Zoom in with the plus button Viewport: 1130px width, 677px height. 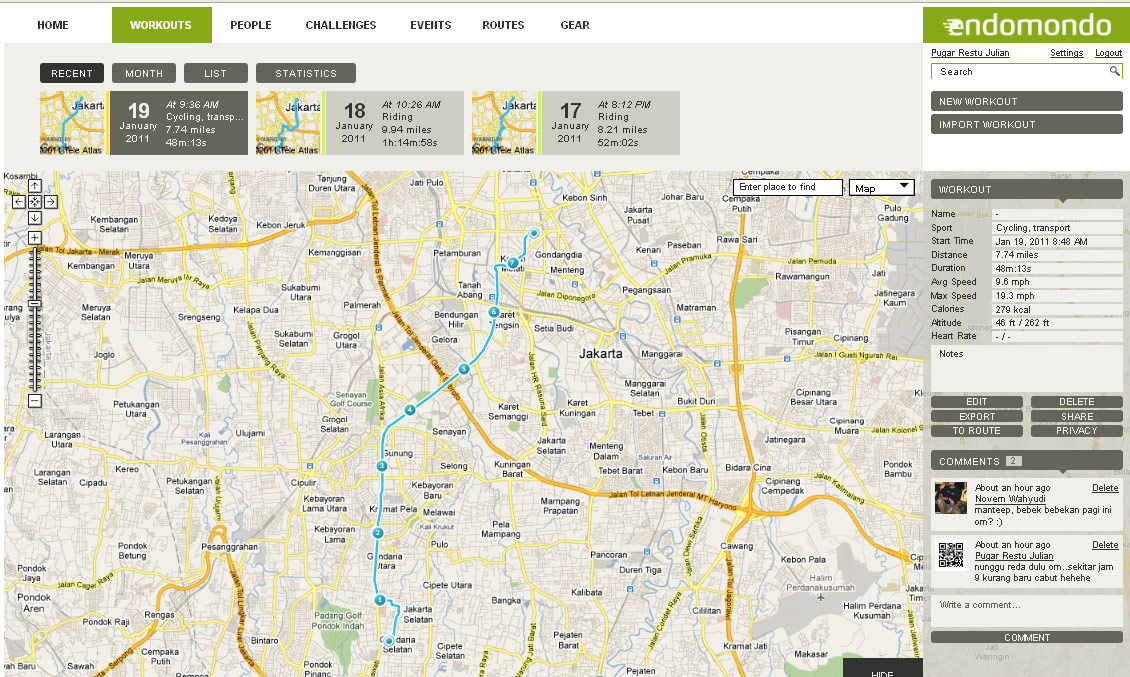click(x=34, y=237)
